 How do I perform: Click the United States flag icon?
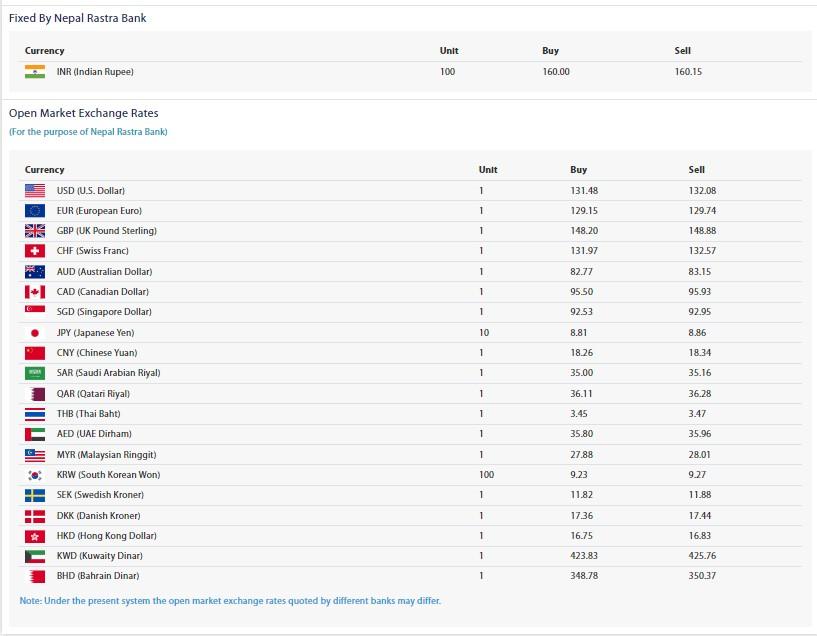pyautogui.click(x=35, y=191)
